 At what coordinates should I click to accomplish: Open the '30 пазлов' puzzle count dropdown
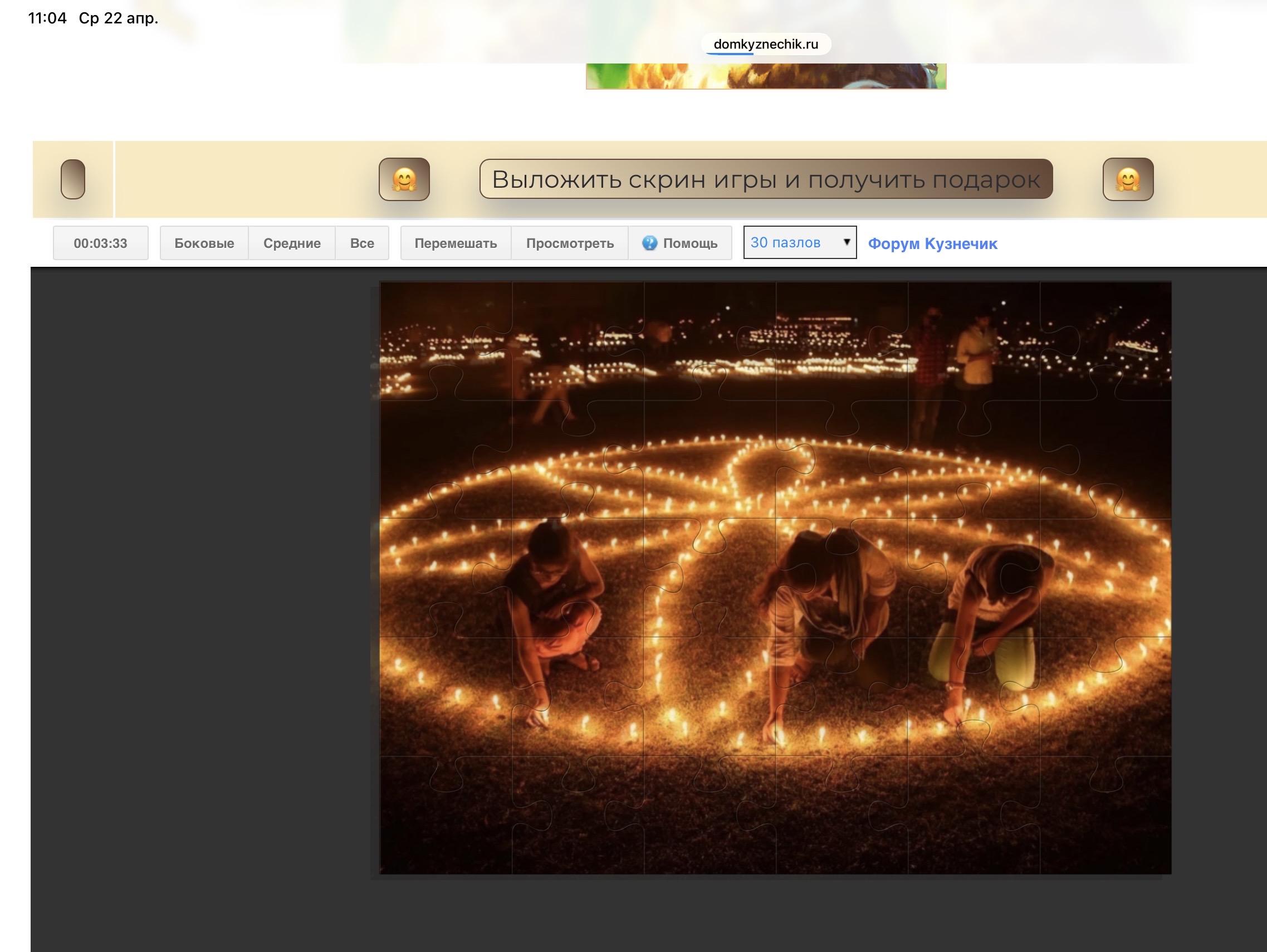click(x=793, y=243)
